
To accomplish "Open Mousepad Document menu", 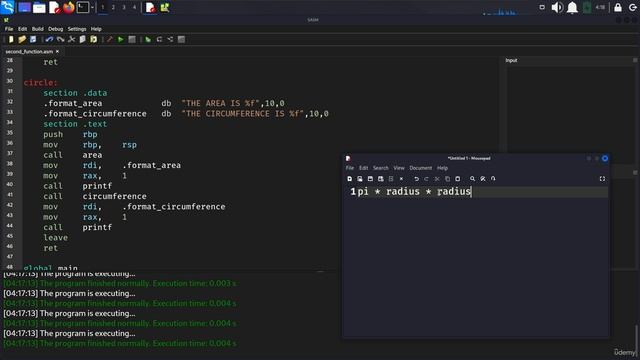I will pyautogui.click(x=420, y=168).
